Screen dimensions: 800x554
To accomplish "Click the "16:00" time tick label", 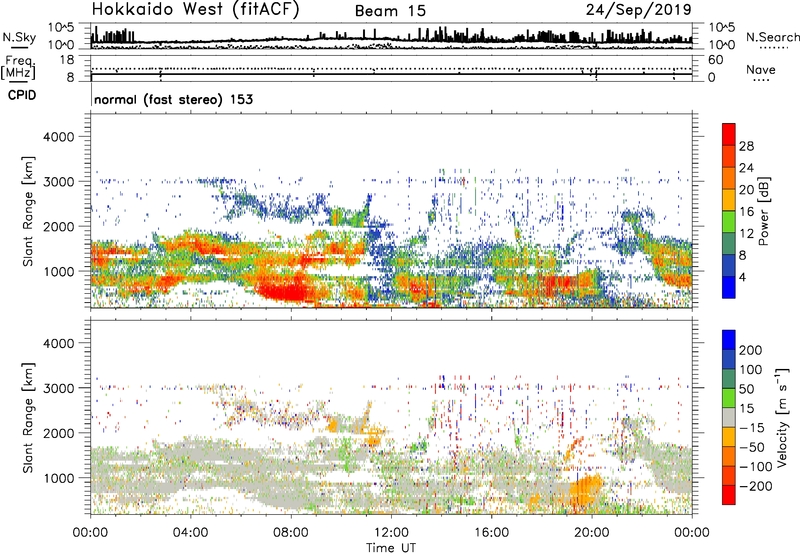I will 491,533.
